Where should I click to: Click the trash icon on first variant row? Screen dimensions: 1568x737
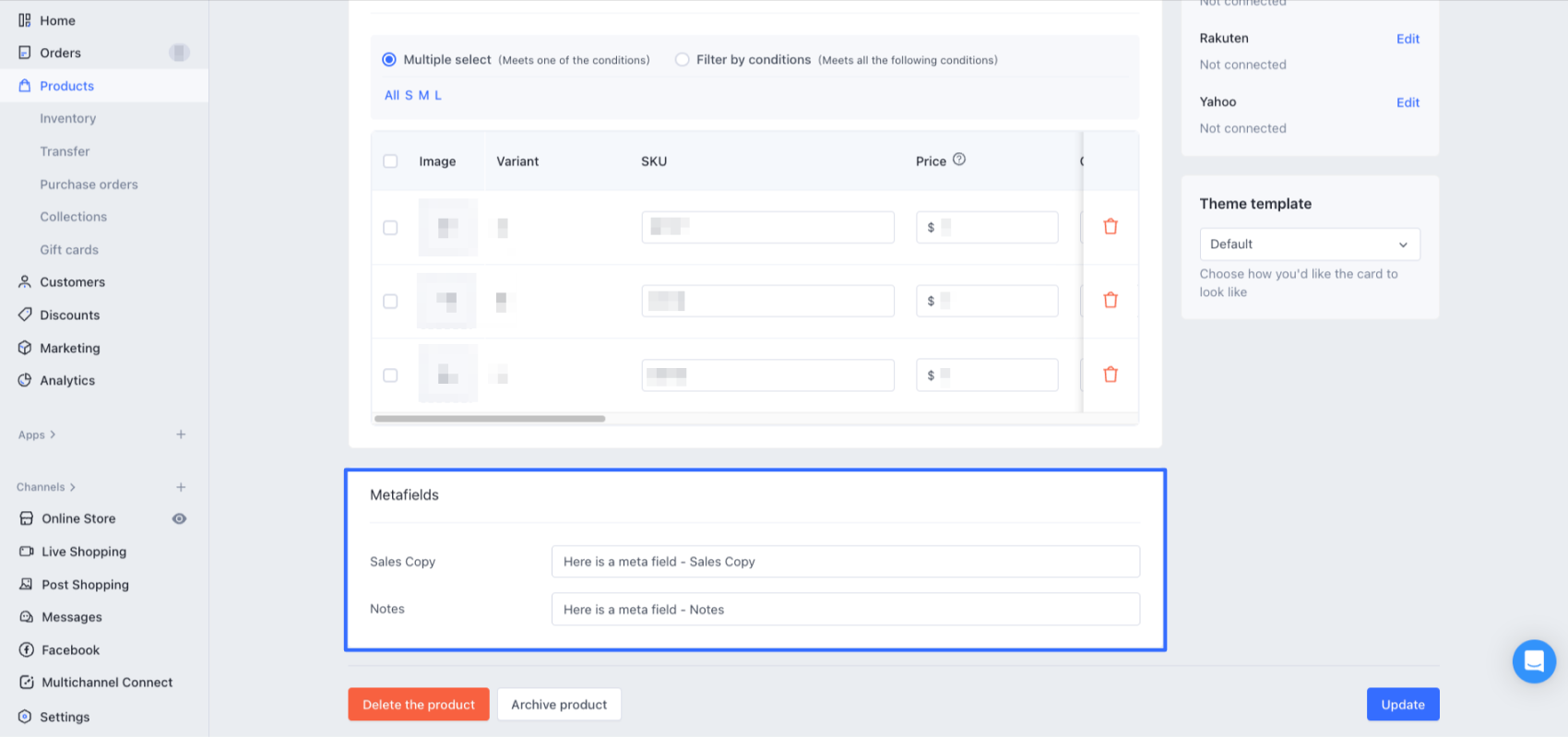click(x=1111, y=227)
